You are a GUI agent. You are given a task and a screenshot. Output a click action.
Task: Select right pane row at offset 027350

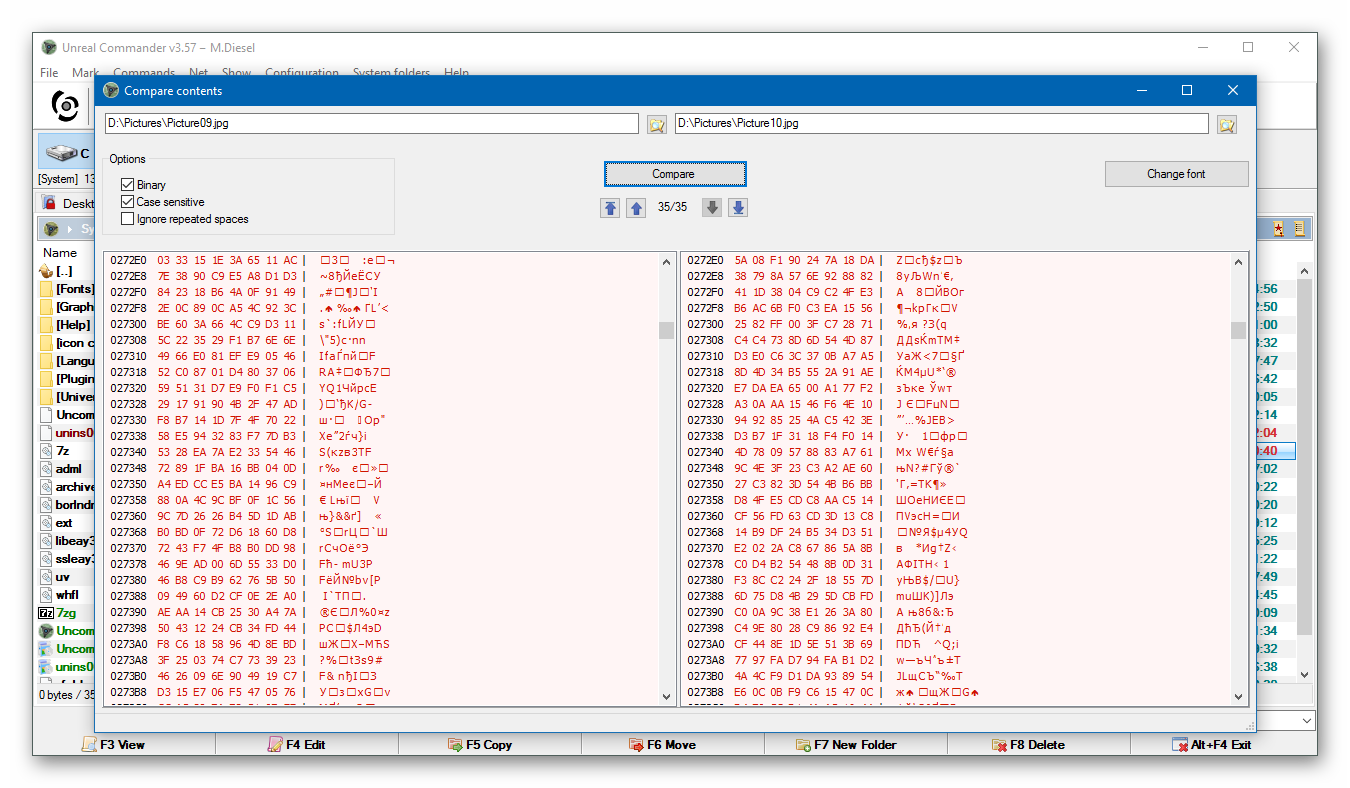click(957, 484)
